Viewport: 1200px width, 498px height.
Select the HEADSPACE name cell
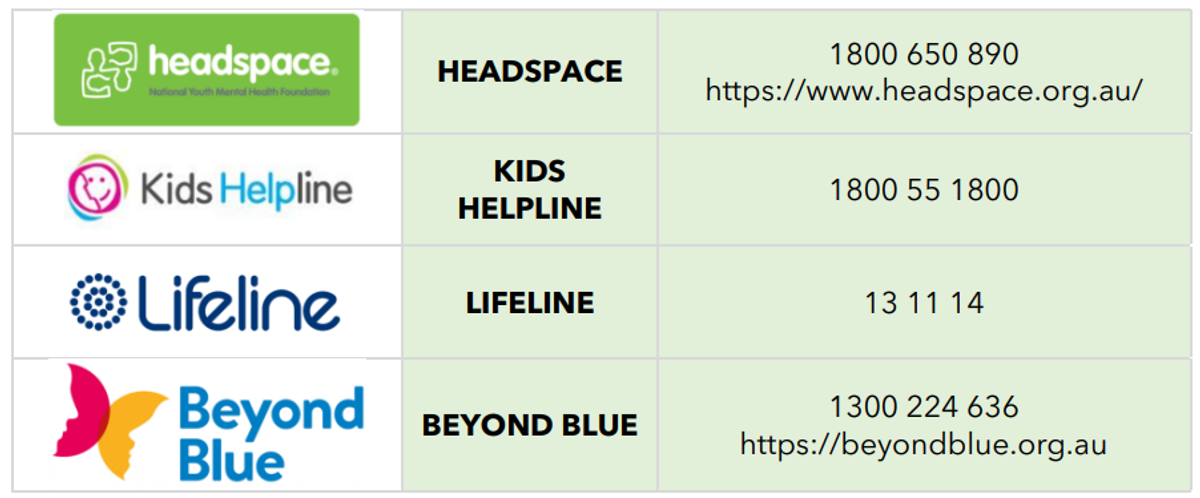coord(530,71)
